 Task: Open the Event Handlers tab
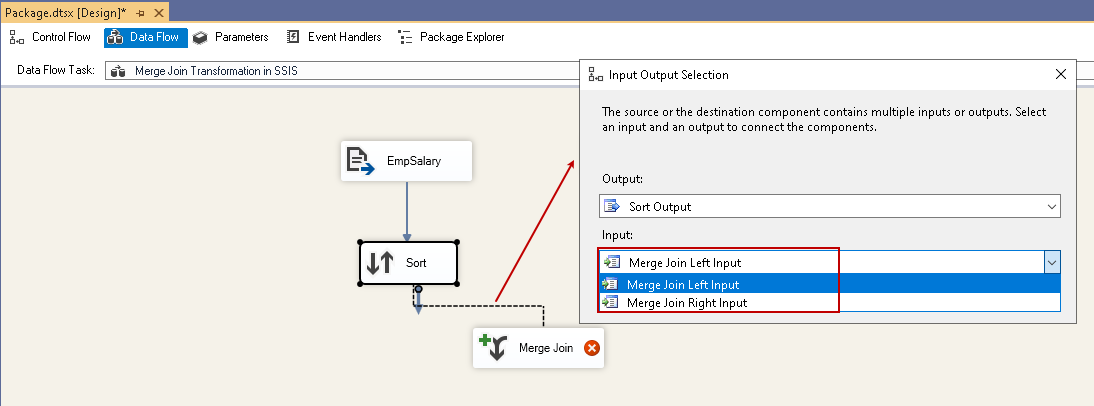333,37
